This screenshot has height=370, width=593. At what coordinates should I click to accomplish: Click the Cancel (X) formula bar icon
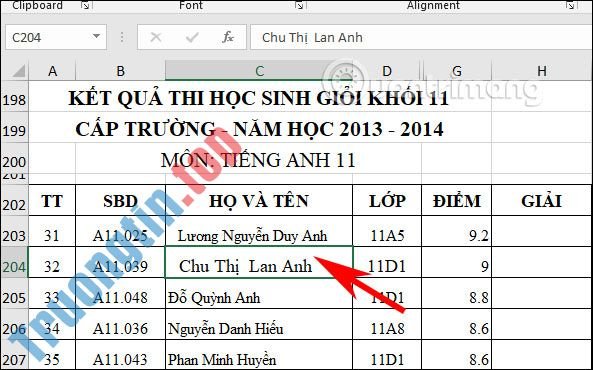click(x=156, y=37)
